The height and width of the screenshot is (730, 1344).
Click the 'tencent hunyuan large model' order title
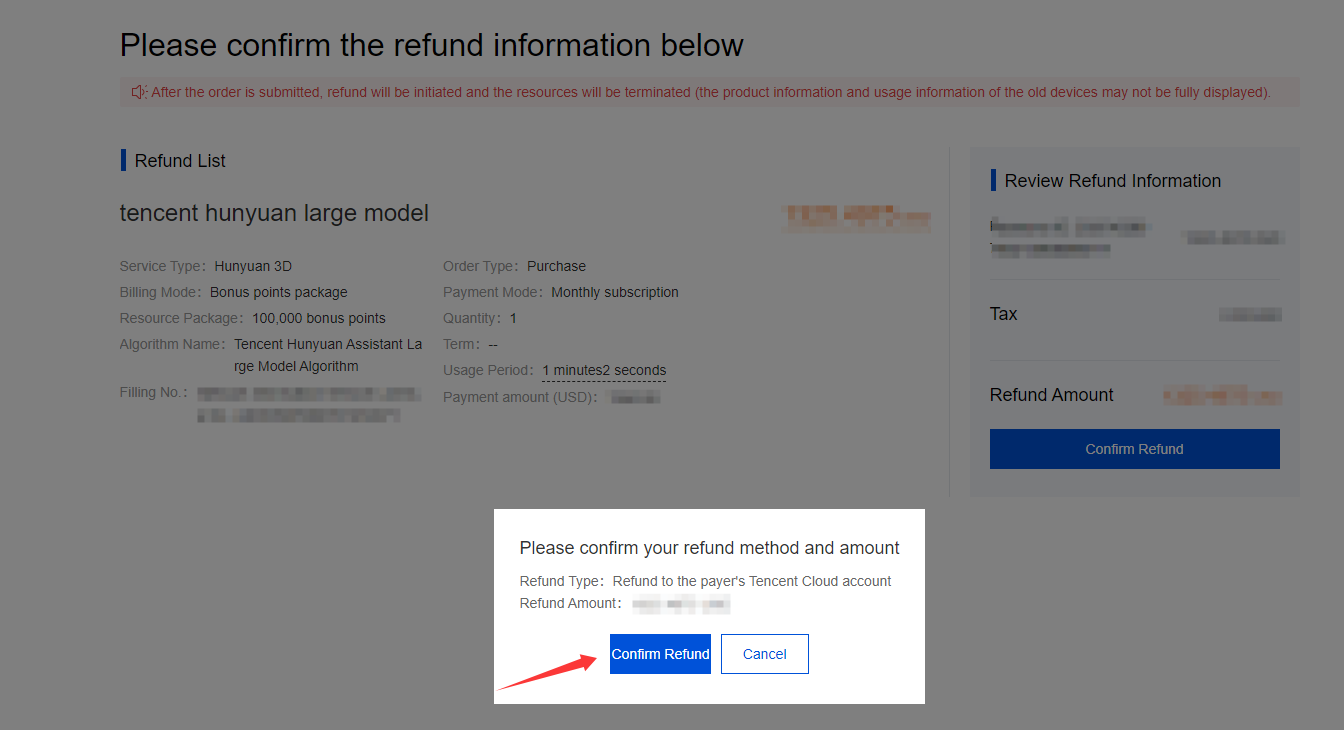click(273, 213)
